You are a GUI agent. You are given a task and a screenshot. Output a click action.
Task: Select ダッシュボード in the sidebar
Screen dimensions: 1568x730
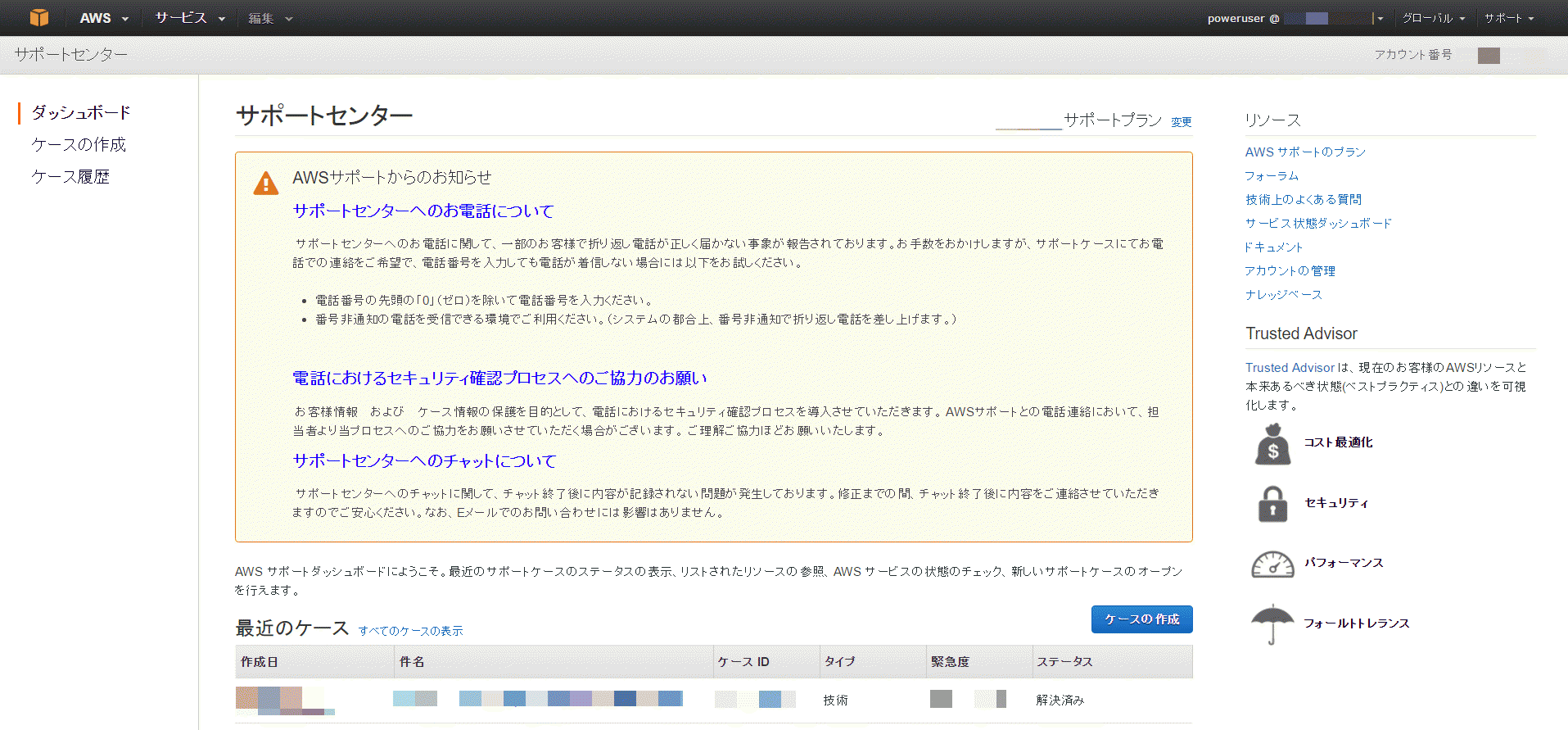click(81, 112)
